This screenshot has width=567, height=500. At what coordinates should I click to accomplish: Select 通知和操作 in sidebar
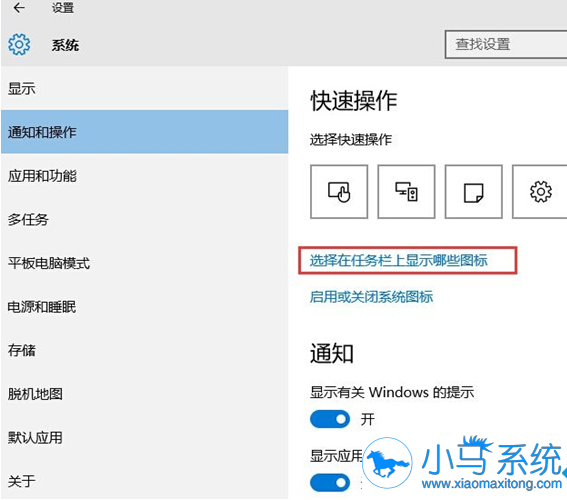[x=144, y=132]
